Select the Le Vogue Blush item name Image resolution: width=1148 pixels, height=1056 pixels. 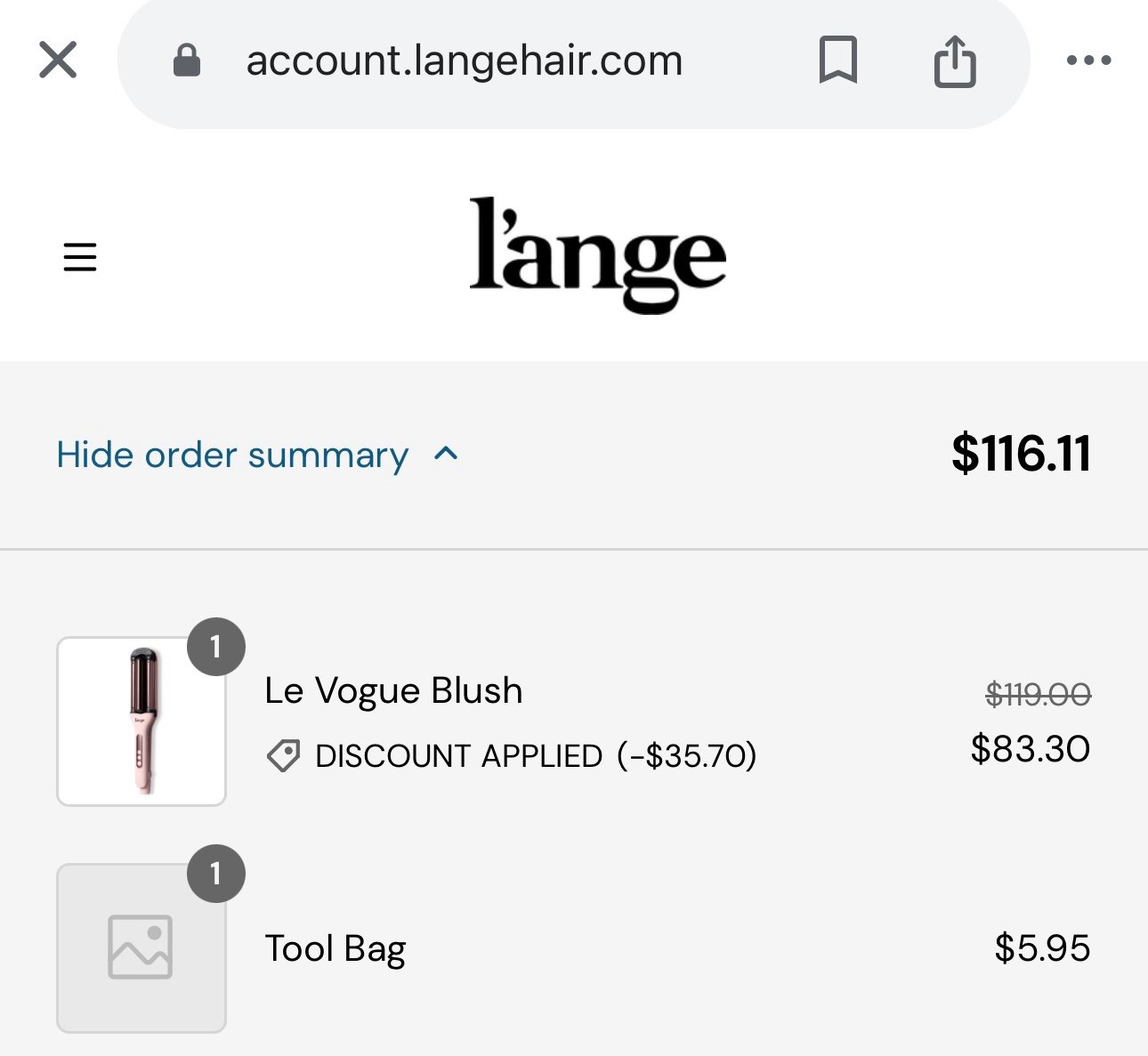coord(393,690)
